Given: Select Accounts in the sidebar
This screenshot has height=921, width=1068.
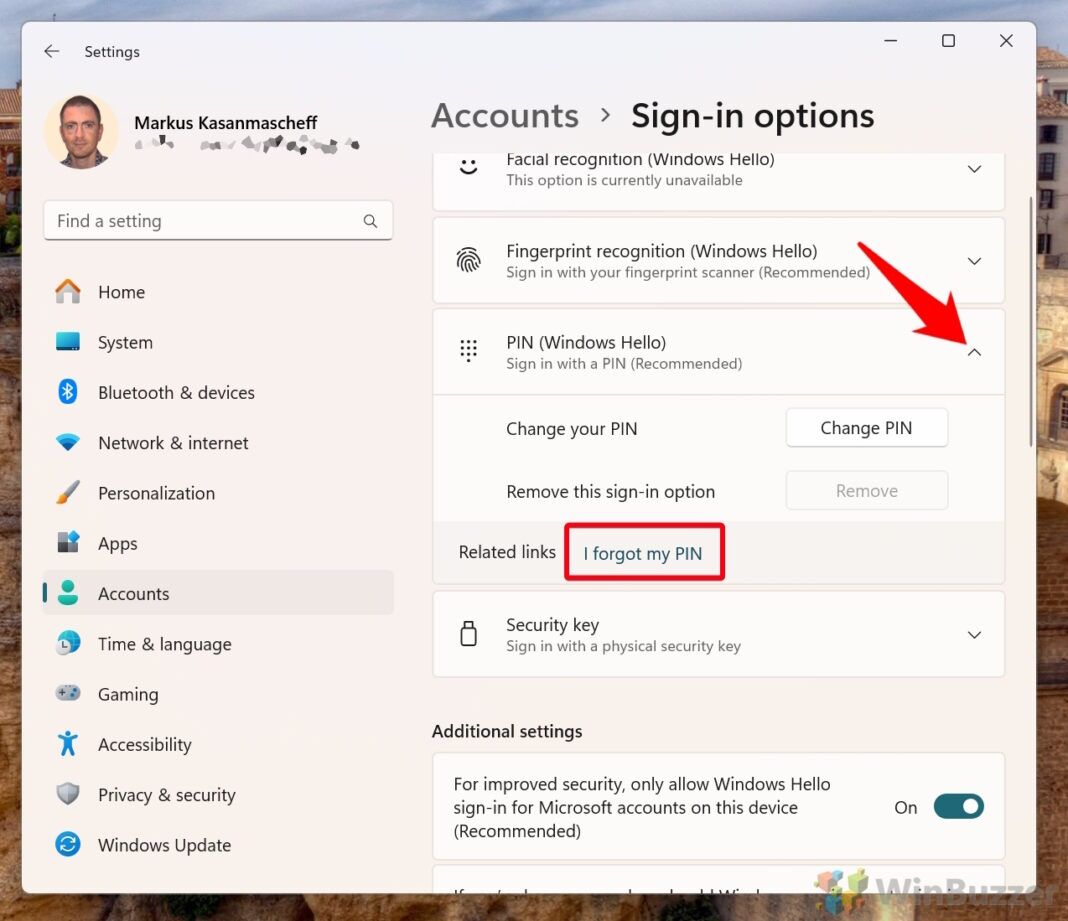Looking at the screenshot, I should tap(218, 593).
